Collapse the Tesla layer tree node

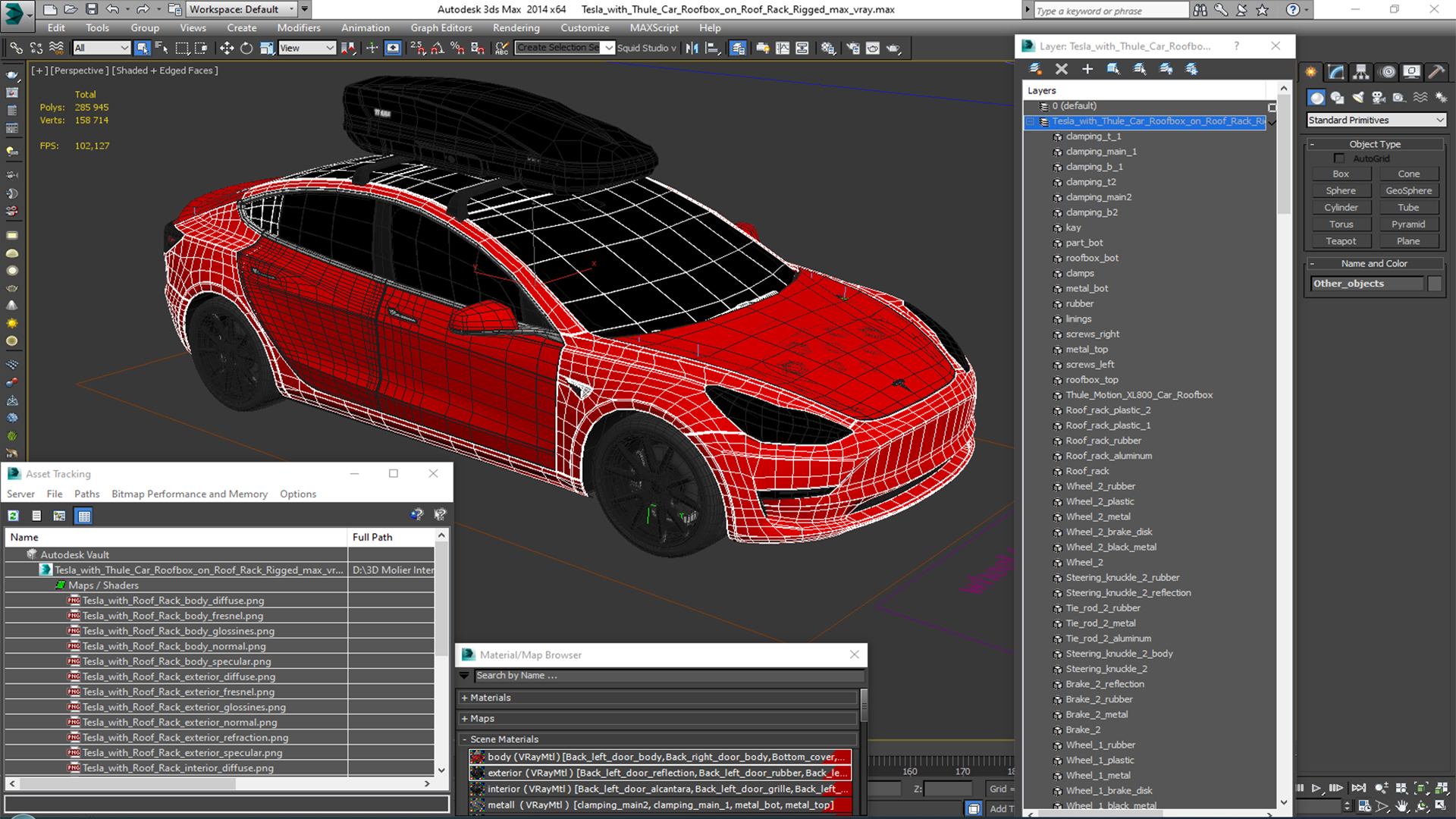(1031, 121)
